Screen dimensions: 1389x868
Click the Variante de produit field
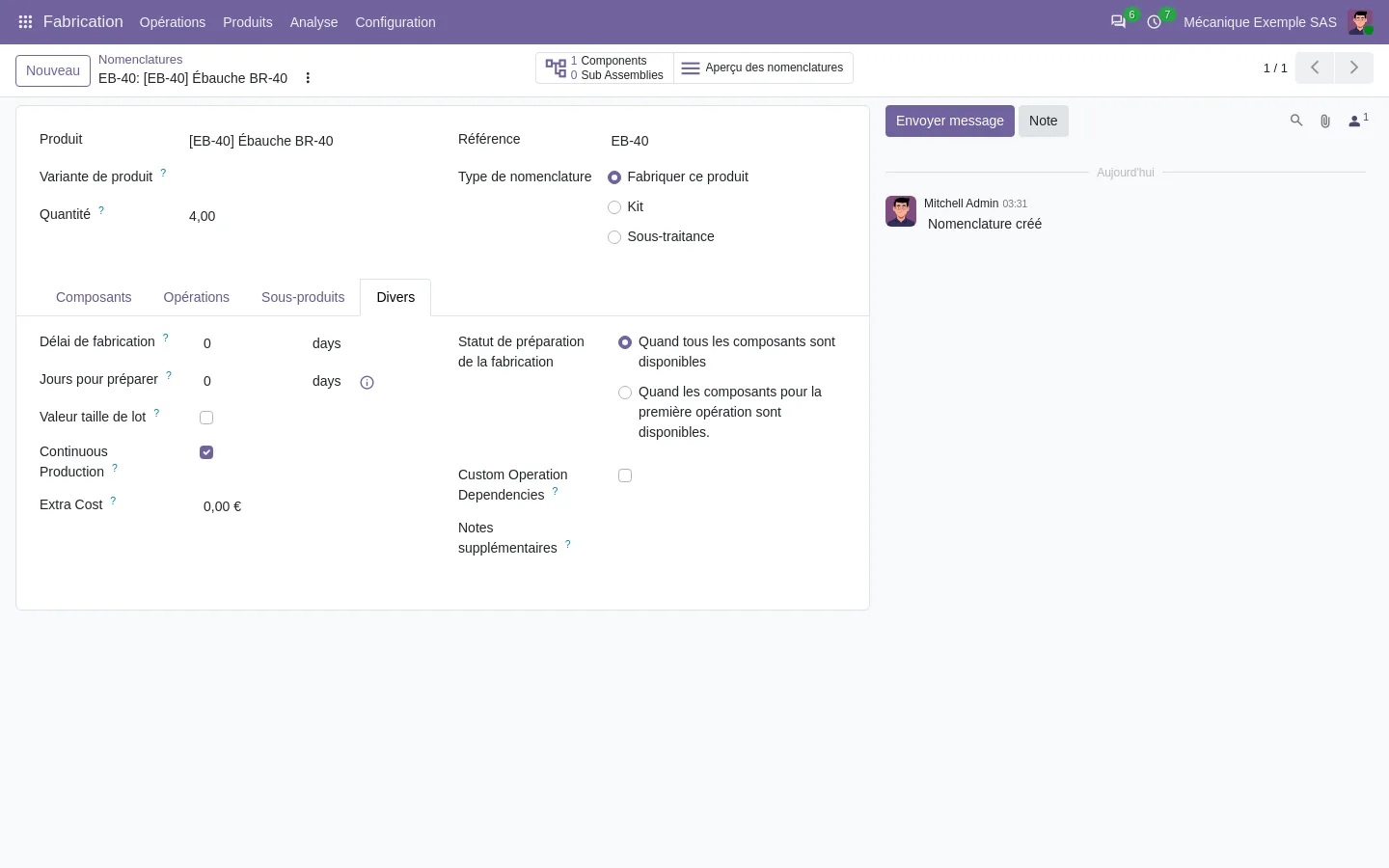click(307, 177)
